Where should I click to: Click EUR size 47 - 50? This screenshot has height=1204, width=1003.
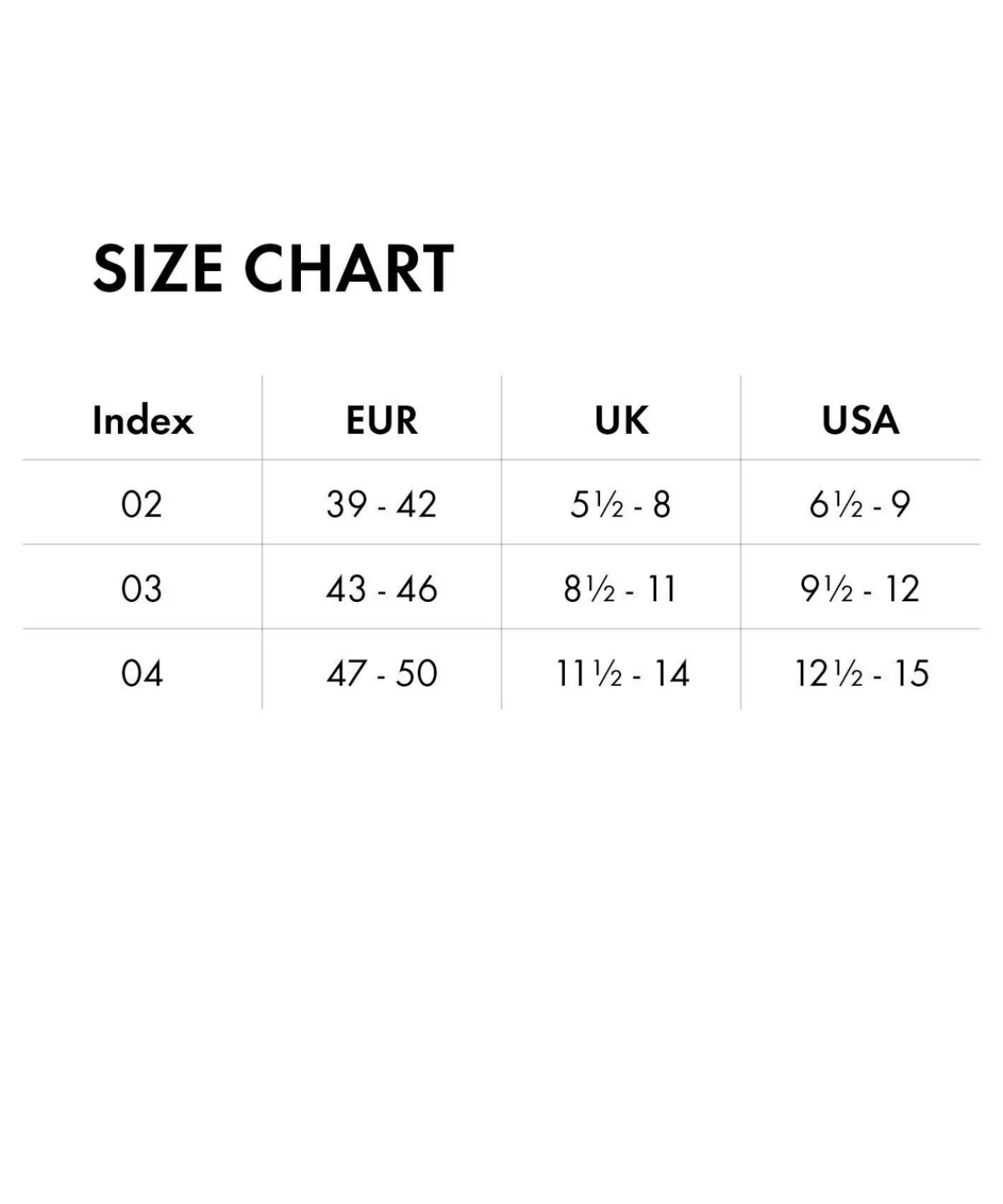click(382, 673)
